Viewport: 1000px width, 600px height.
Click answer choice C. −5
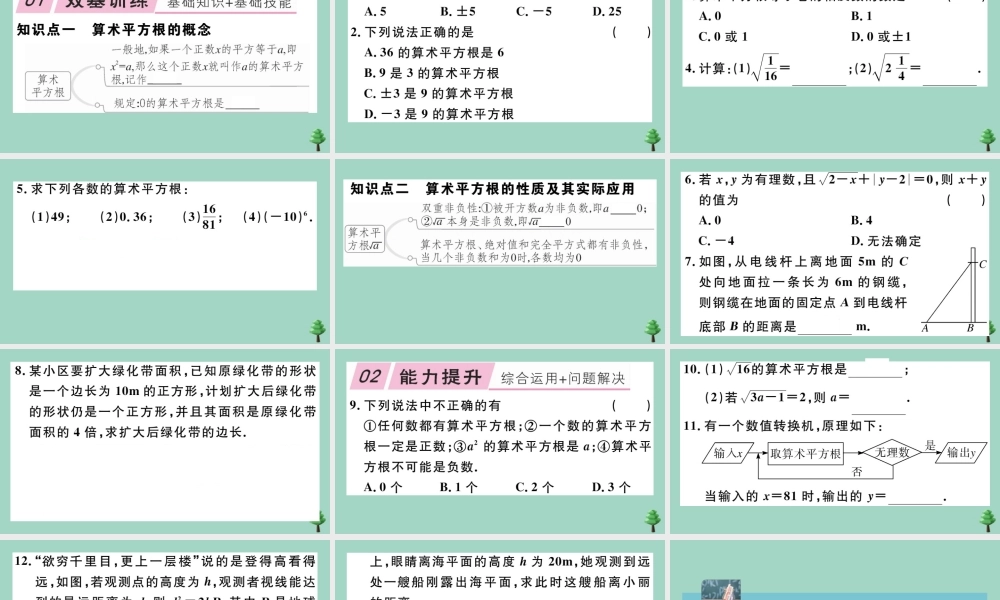534,11
